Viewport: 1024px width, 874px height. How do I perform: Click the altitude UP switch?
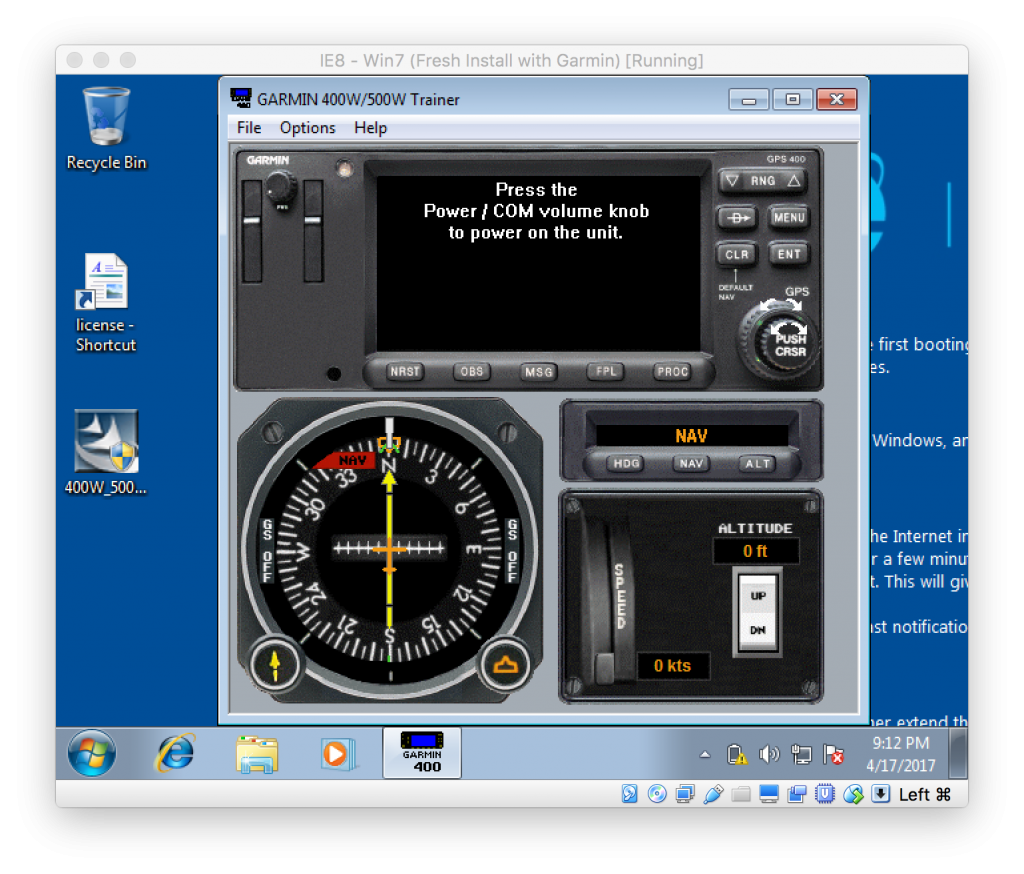click(x=758, y=596)
